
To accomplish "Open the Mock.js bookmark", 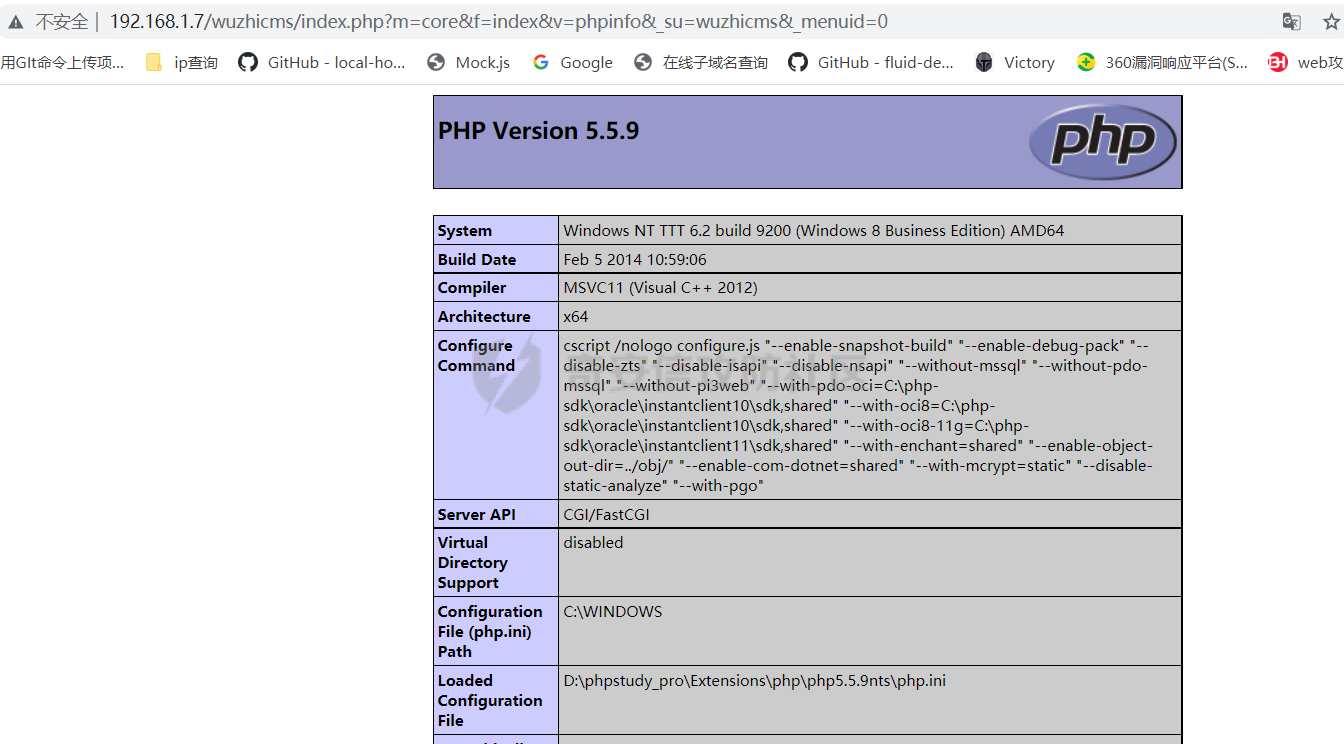I will (x=468, y=62).
